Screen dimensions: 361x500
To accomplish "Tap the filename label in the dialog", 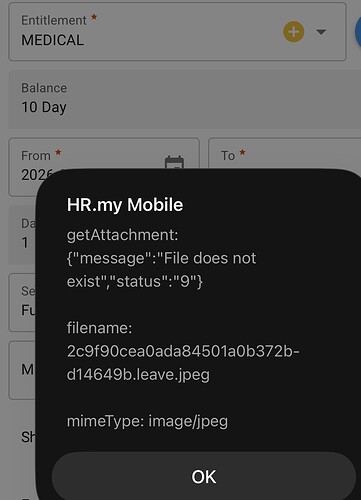I will (x=99, y=328).
